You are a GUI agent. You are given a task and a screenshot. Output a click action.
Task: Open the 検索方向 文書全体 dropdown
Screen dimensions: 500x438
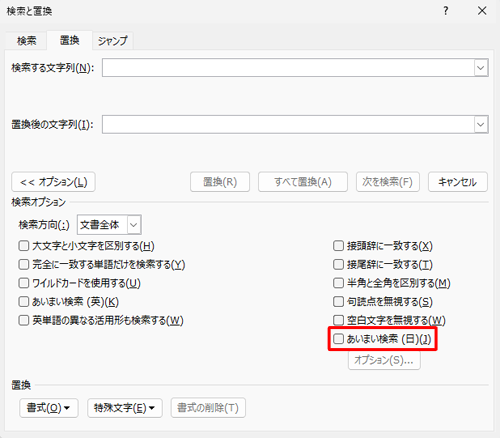[109, 225]
